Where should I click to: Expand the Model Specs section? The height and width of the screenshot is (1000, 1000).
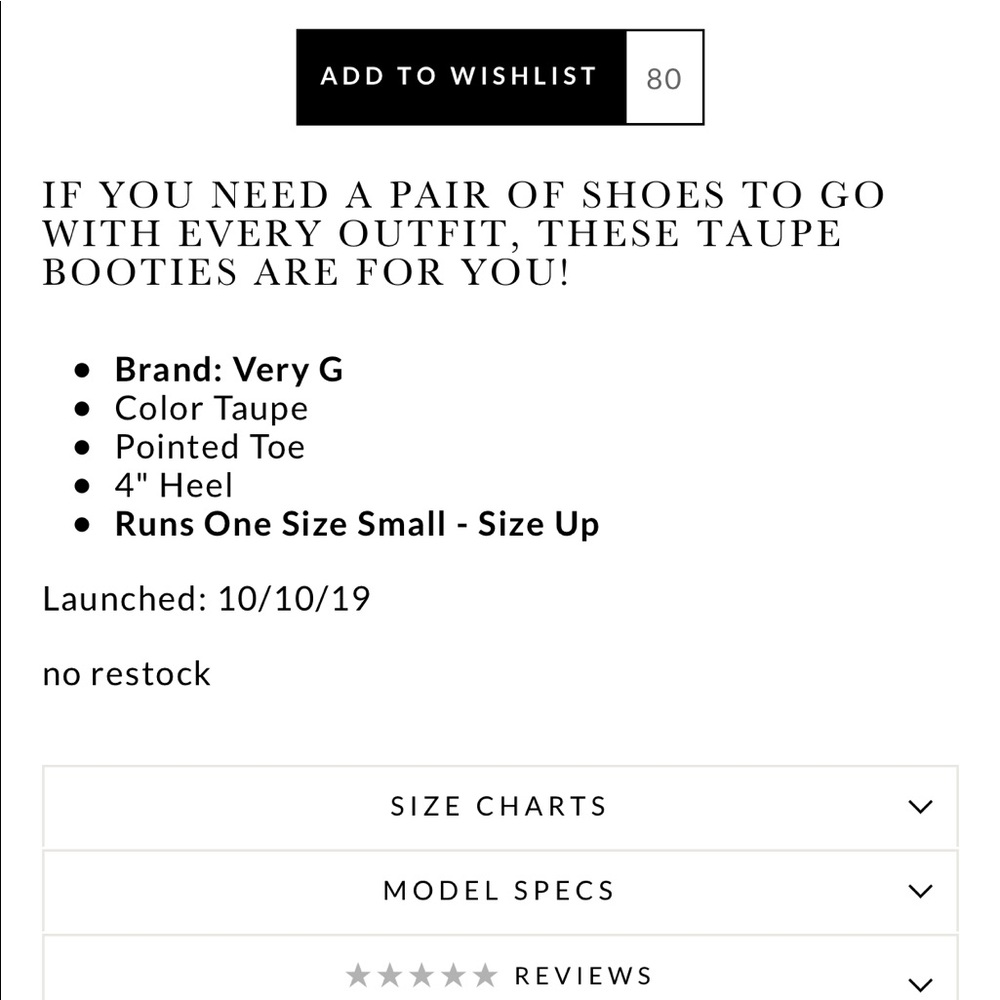point(500,891)
